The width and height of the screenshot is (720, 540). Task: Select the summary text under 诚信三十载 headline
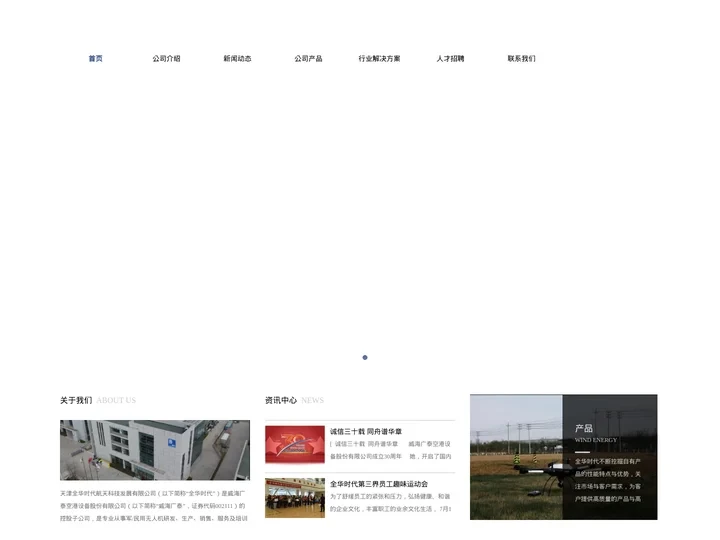[x=390, y=450]
